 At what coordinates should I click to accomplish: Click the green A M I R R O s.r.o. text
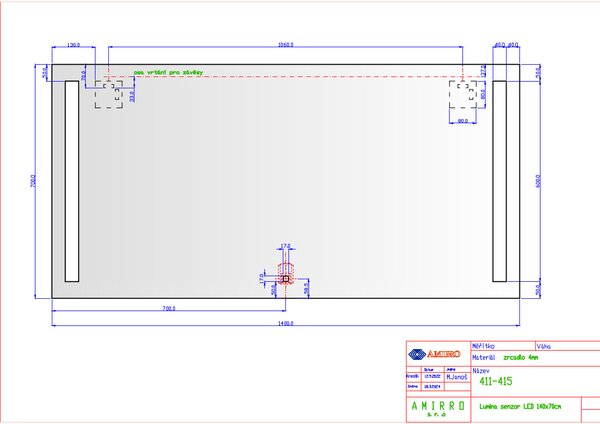pos(438,409)
